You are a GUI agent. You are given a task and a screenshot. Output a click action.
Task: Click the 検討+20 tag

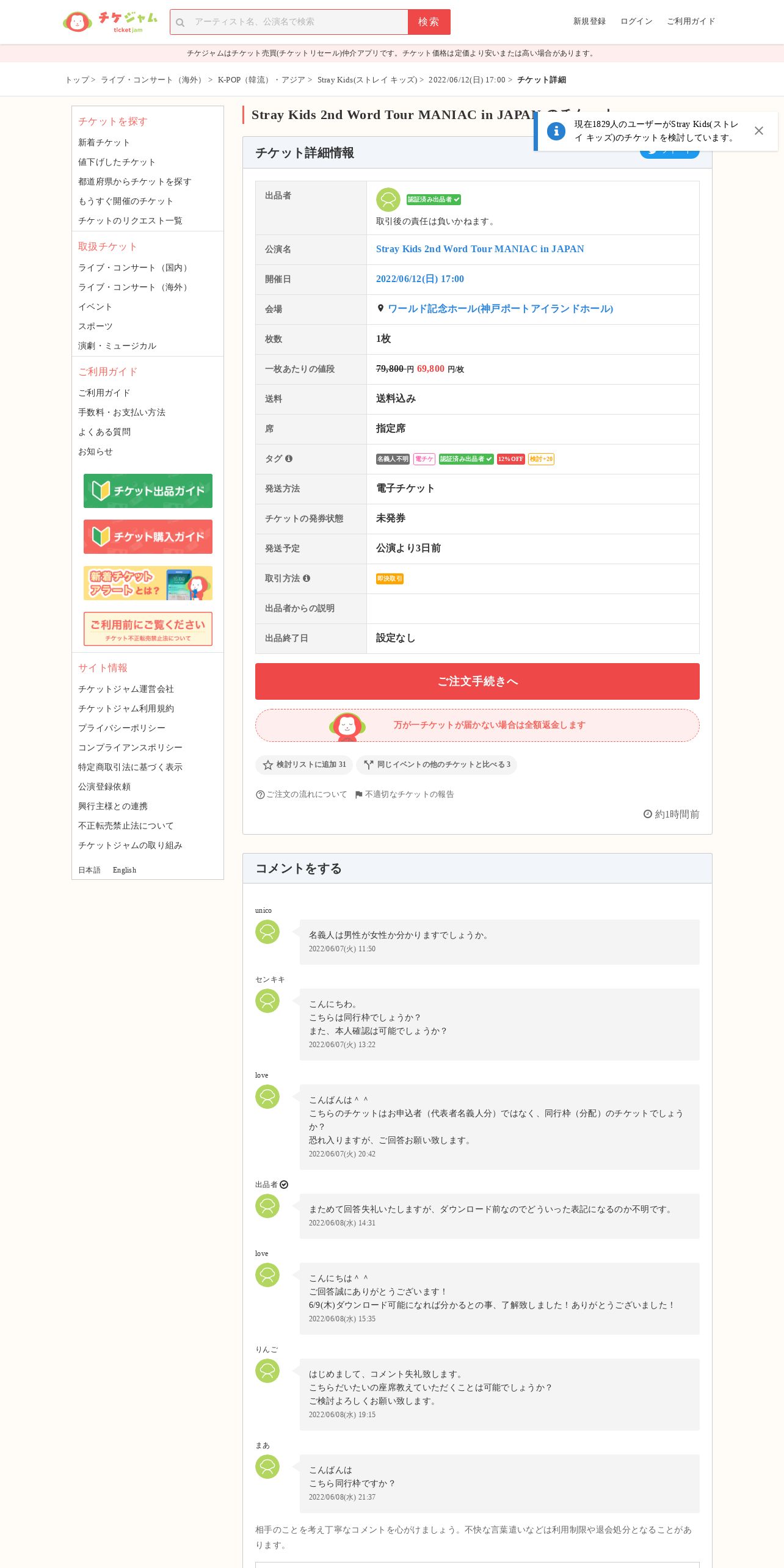click(541, 459)
